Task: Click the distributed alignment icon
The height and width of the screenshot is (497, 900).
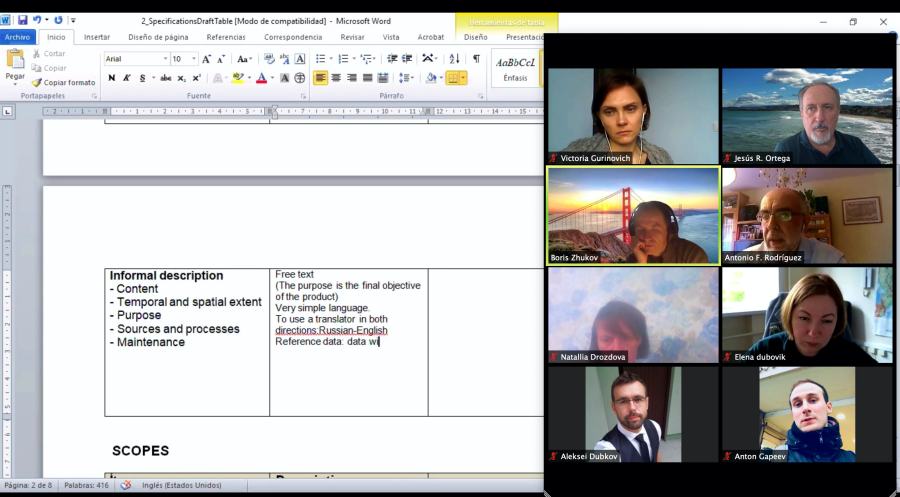Action: (x=383, y=78)
